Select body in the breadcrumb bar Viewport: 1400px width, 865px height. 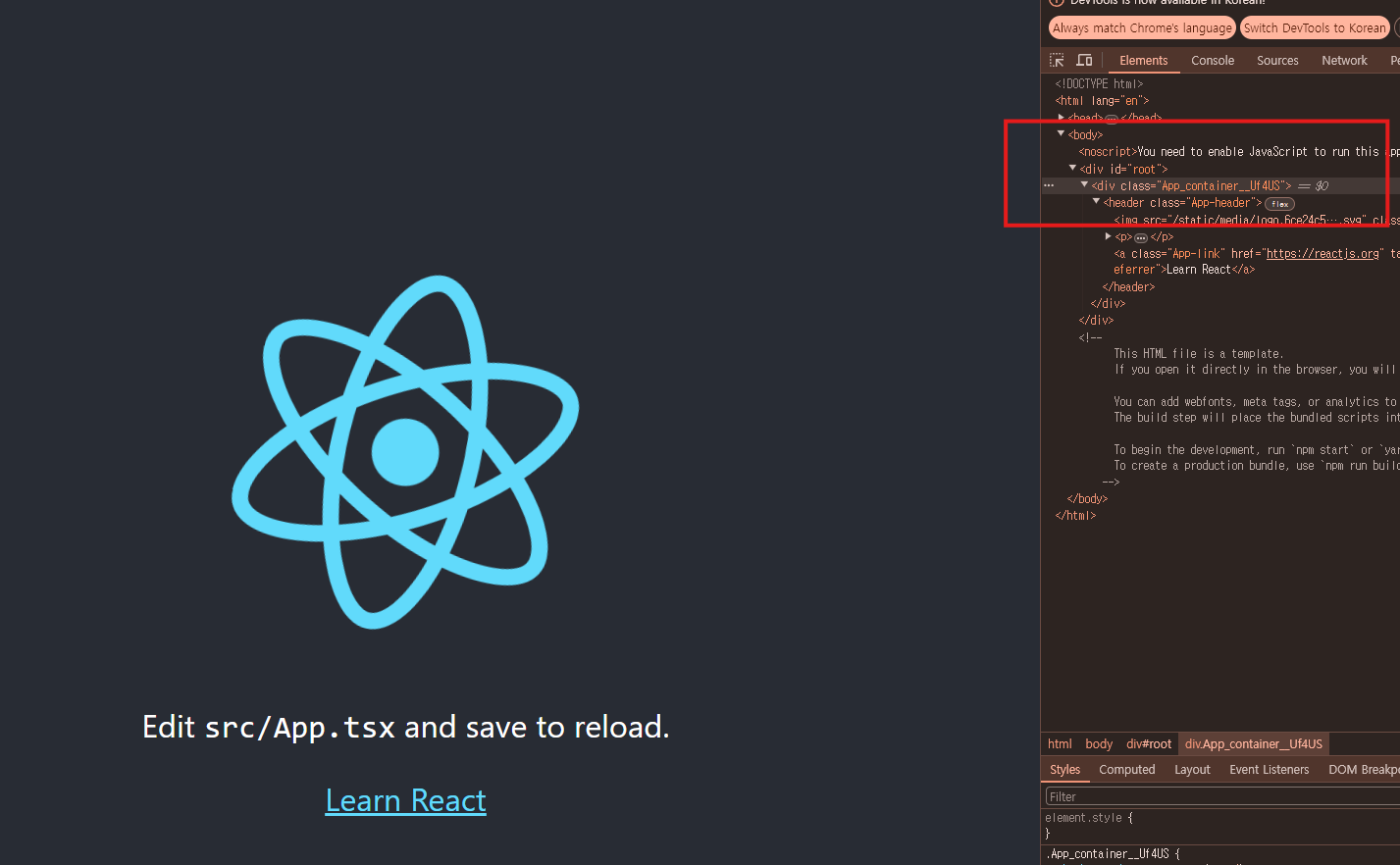(x=1099, y=744)
